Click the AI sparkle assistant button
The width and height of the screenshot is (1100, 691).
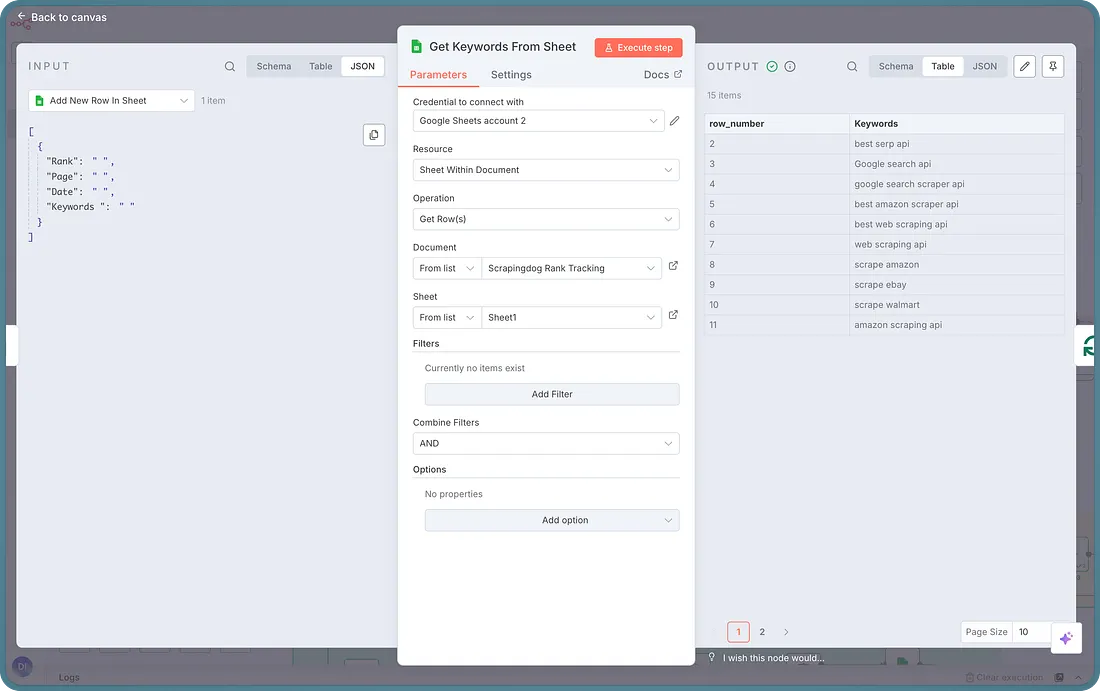[x=1066, y=638]
